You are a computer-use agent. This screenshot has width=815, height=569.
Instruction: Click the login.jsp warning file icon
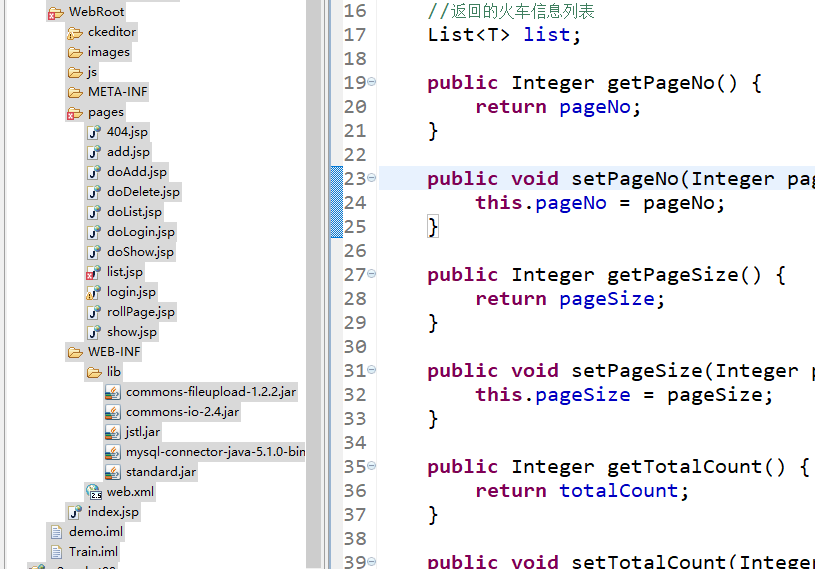[94, 292]
